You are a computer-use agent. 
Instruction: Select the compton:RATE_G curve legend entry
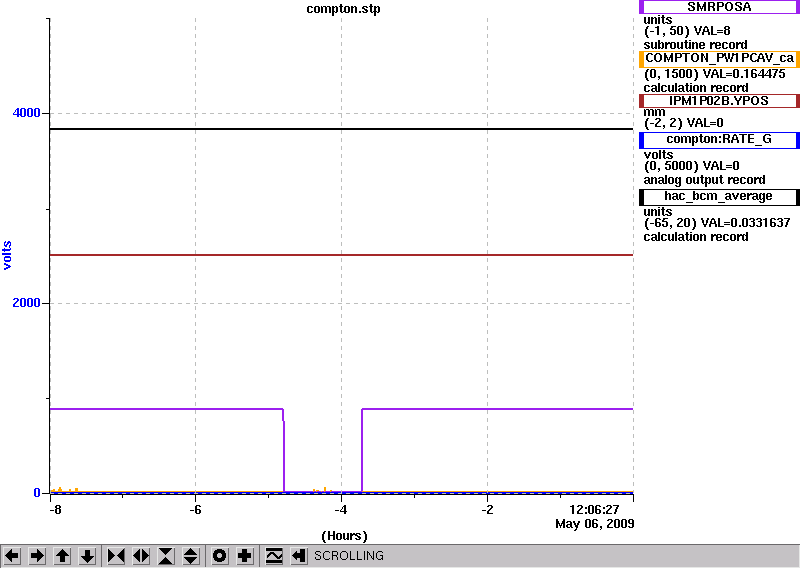(x=719, y=140)
